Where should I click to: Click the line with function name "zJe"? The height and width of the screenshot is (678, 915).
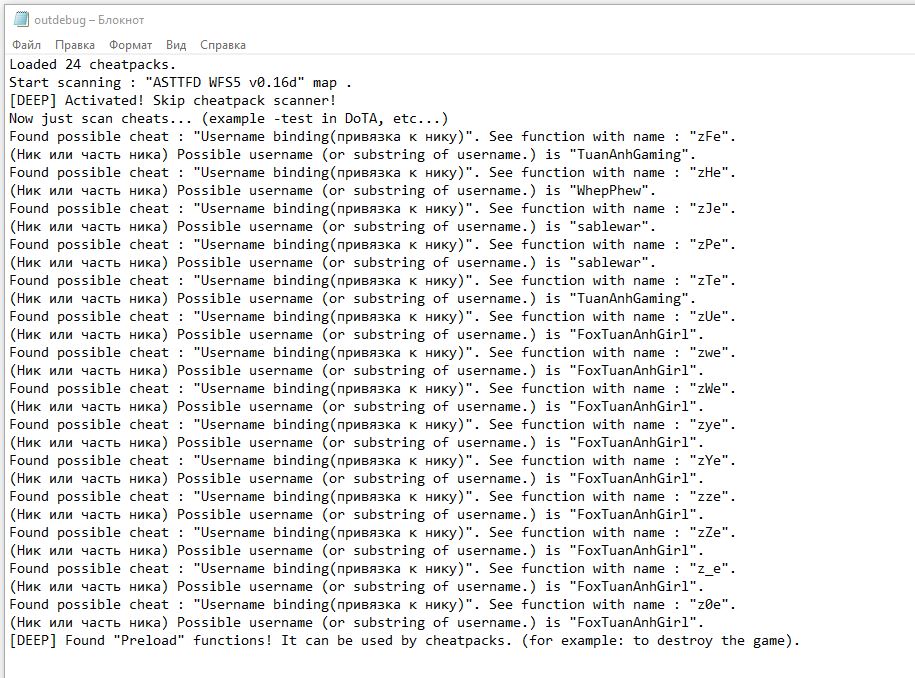tap(372, 209)
